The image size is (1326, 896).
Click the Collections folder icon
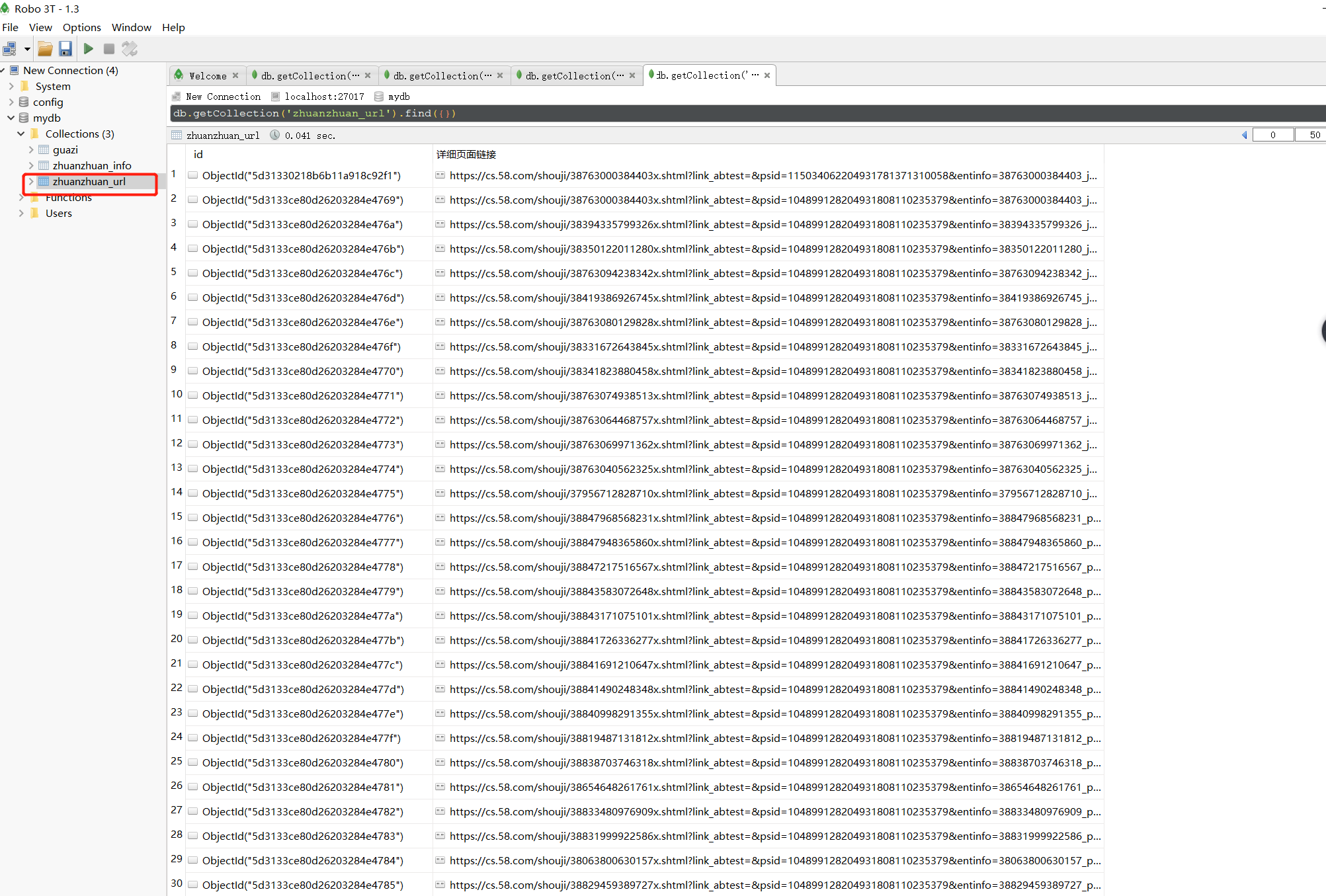point(34,134)
